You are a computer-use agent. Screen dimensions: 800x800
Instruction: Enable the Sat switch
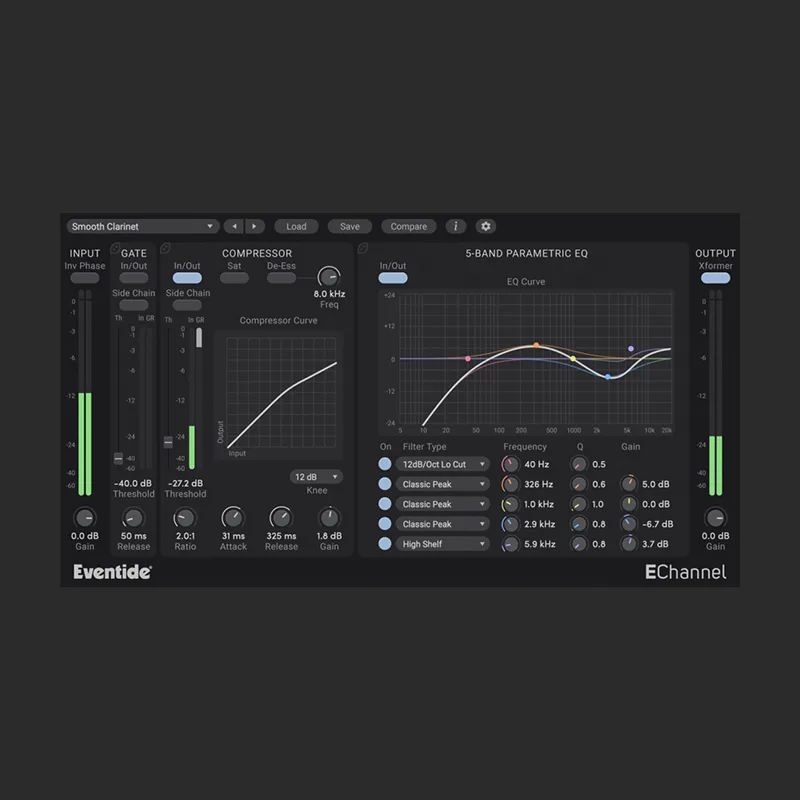234,278
